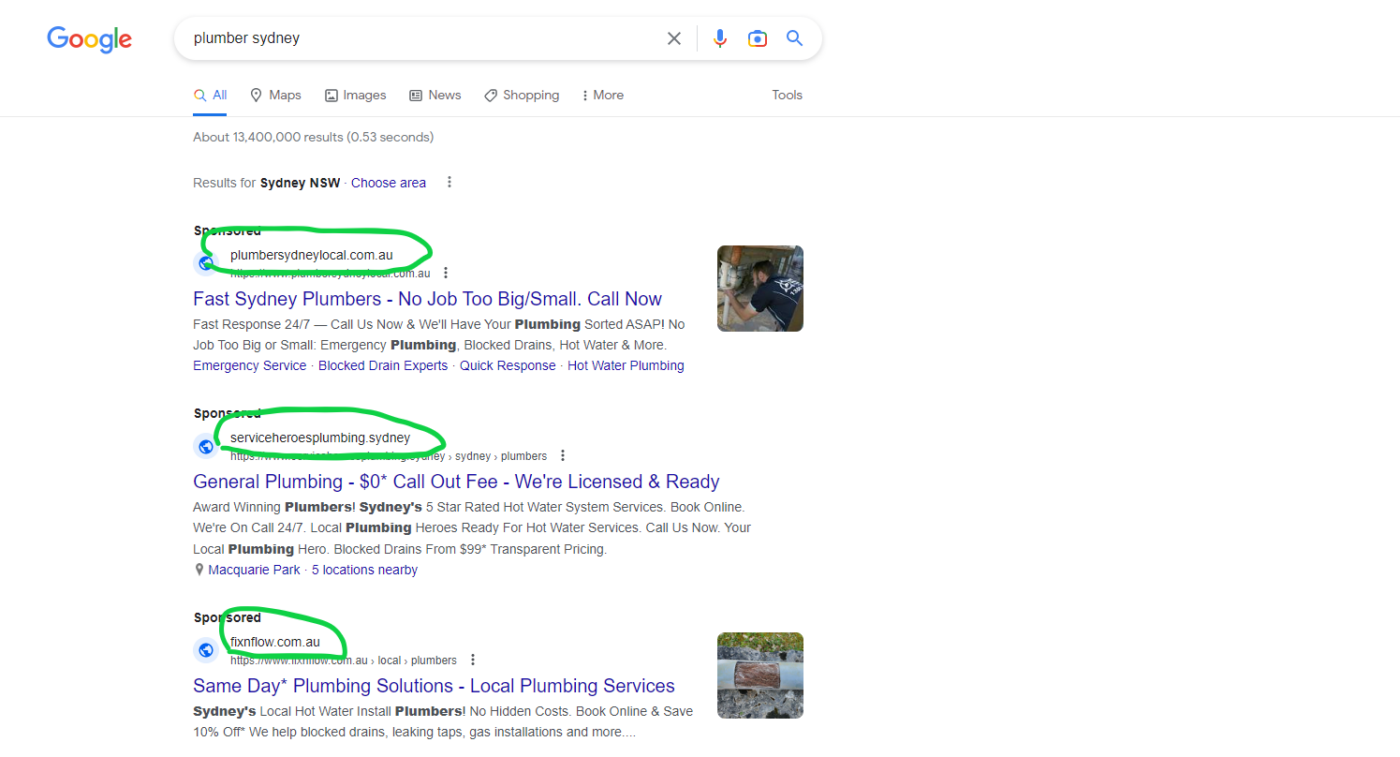This screenshot has height=757, width=1400.
Task: Open three-dot menu next to Choose area
Action: (x=449, y=182)
